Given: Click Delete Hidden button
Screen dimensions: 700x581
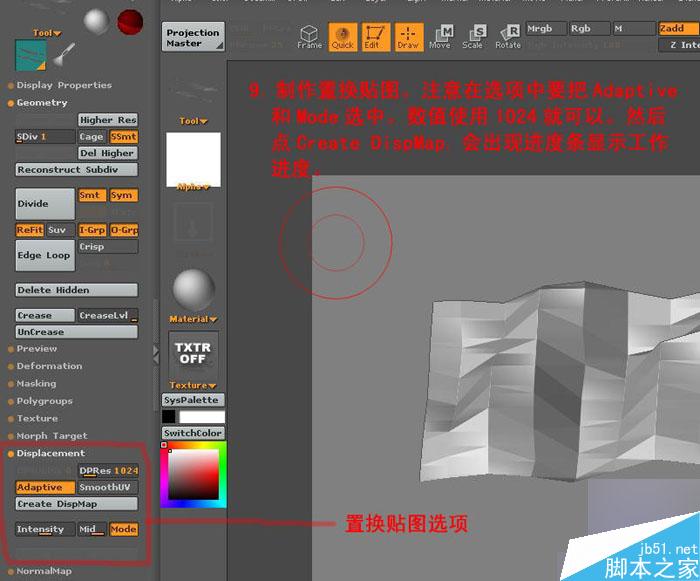Looking at the screenshot, I should tap(77, 290).
